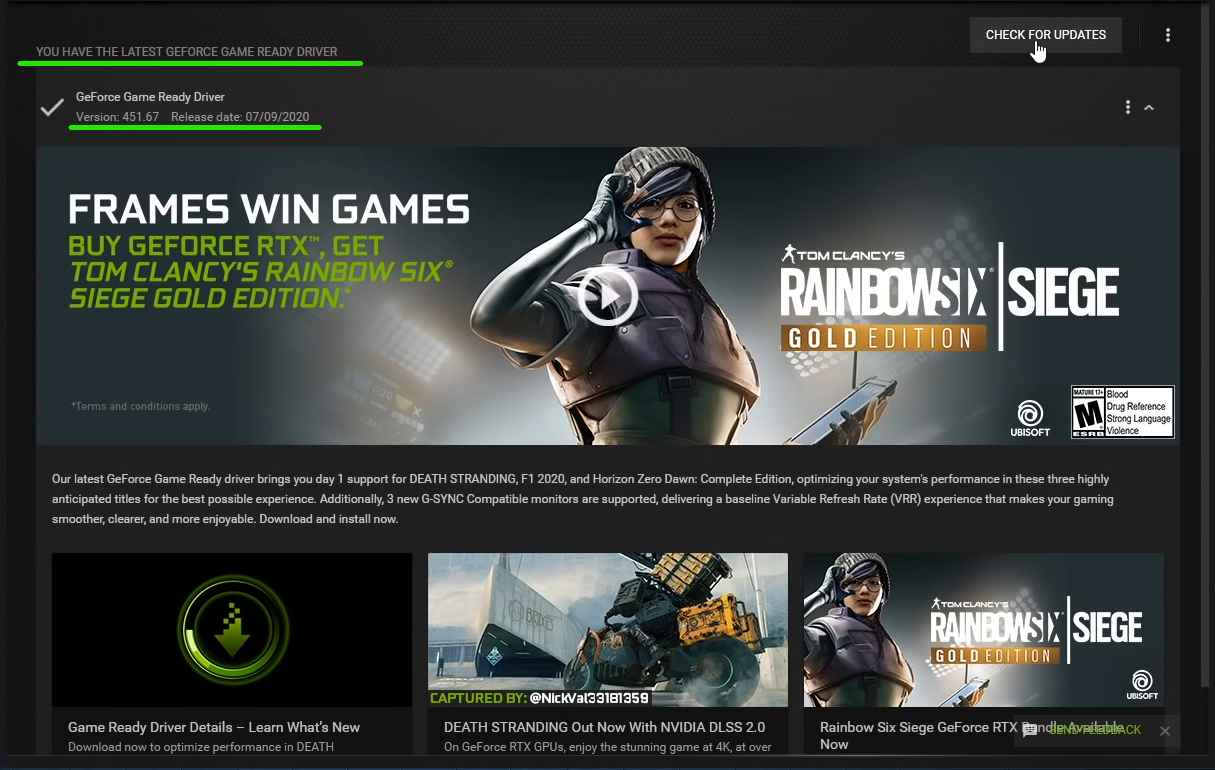Click the GeForce Game Ready Driver title
The height and width of the screenshot is (770, 1215).
(x=150, y=97)
